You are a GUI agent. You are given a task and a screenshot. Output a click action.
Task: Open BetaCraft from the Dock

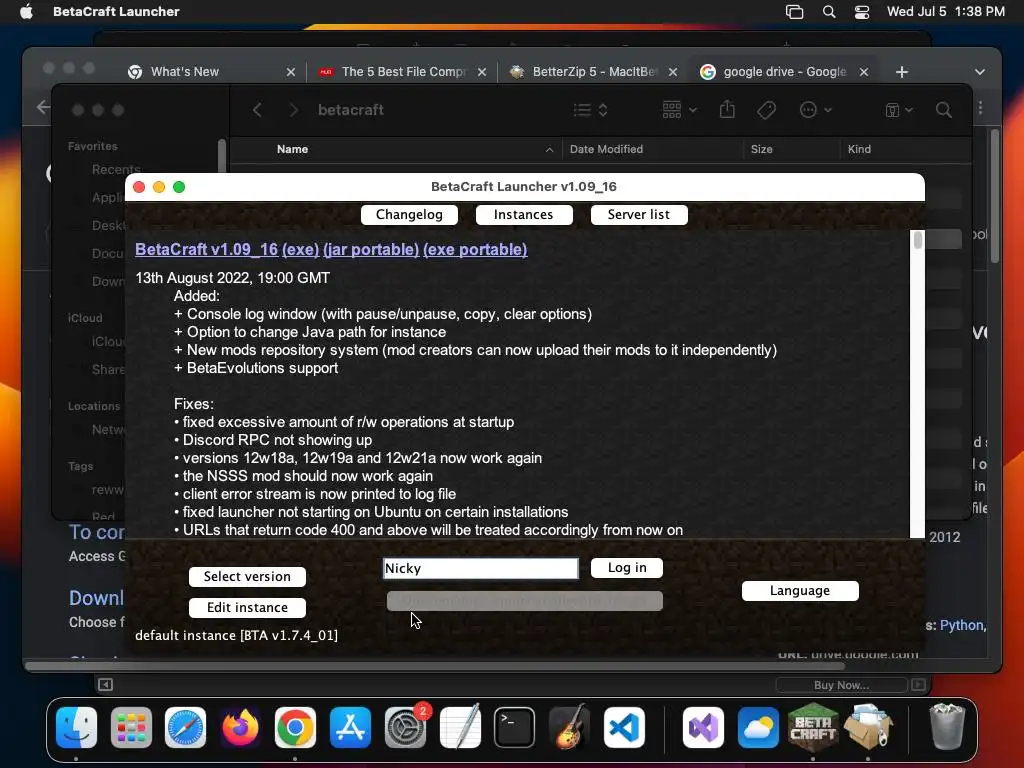click(x=813, y=726)
